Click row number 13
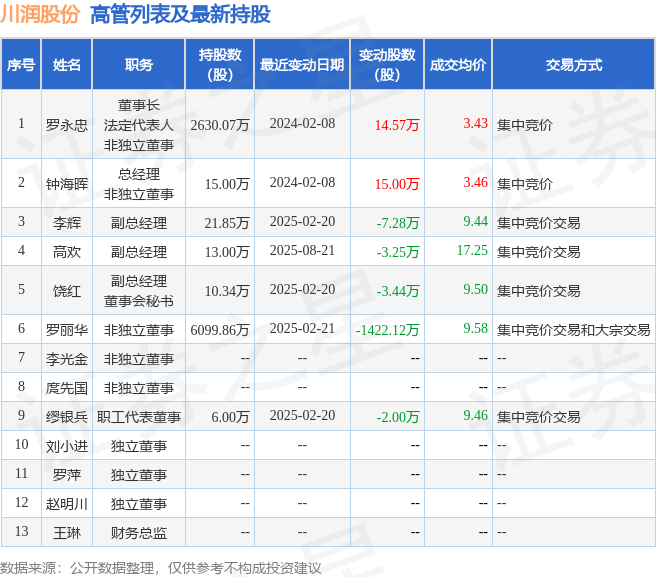Viewport: 656px width, 577px height. pyautogui.click(x=21, y=531)
